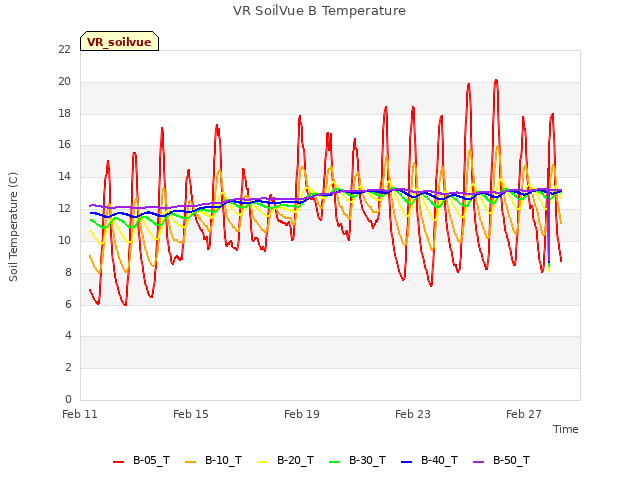640x480 pixels.
Task: Click the 22 y-axis tick label
Action: (x=64, y=49)
